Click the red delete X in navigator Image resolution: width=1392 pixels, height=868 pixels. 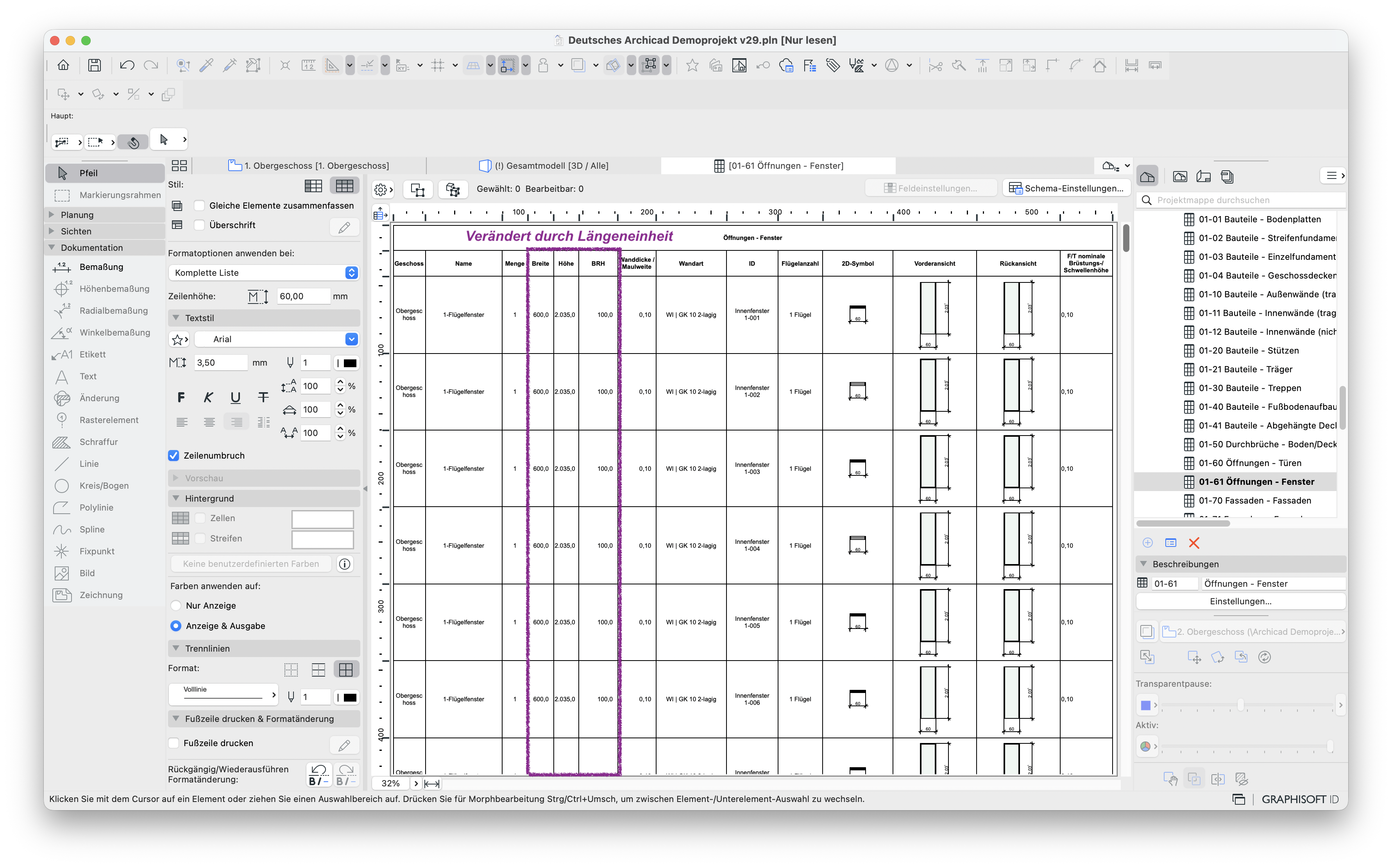click(1194, 543)
